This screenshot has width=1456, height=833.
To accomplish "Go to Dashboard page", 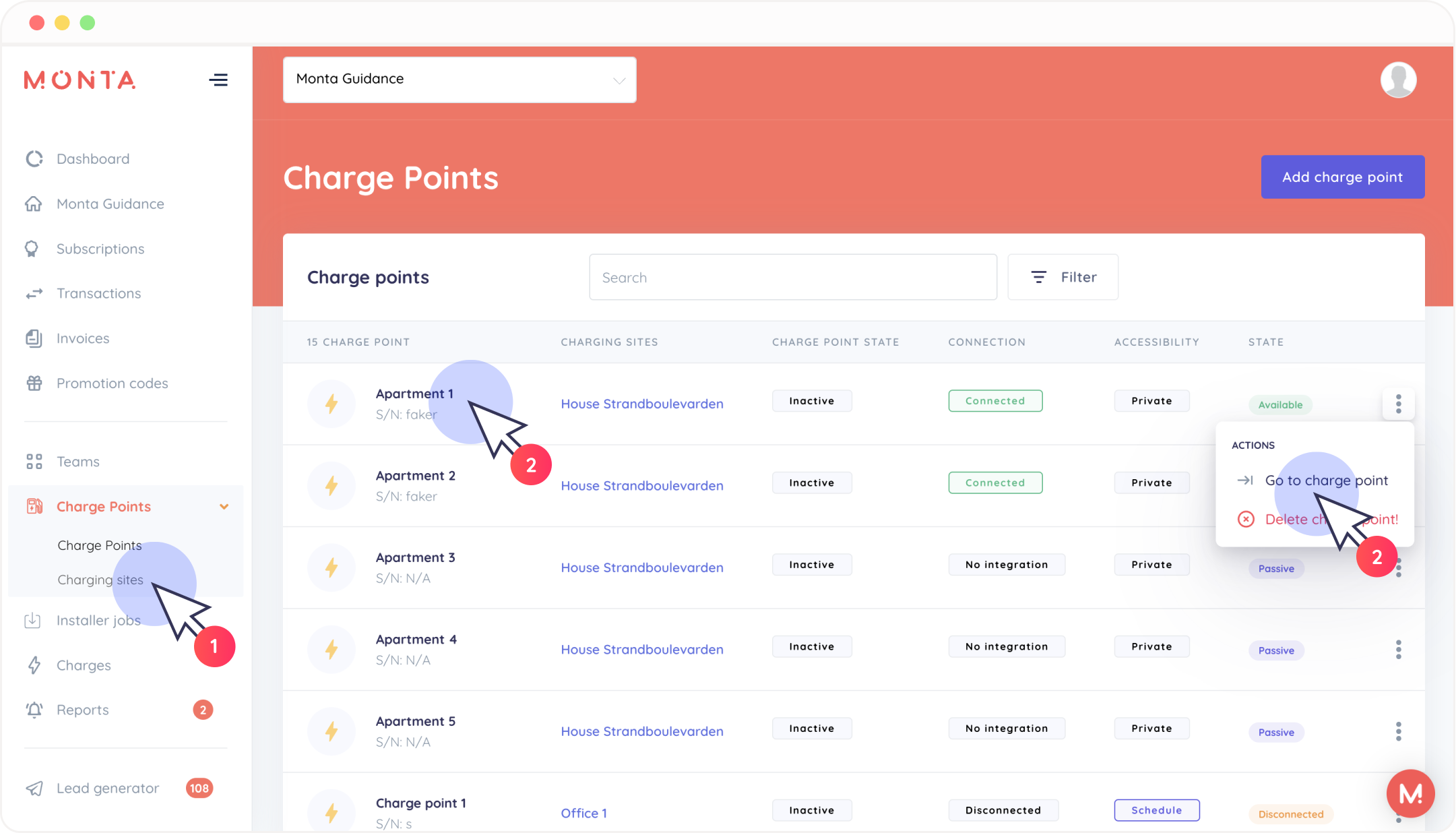I will click(93, 159).
